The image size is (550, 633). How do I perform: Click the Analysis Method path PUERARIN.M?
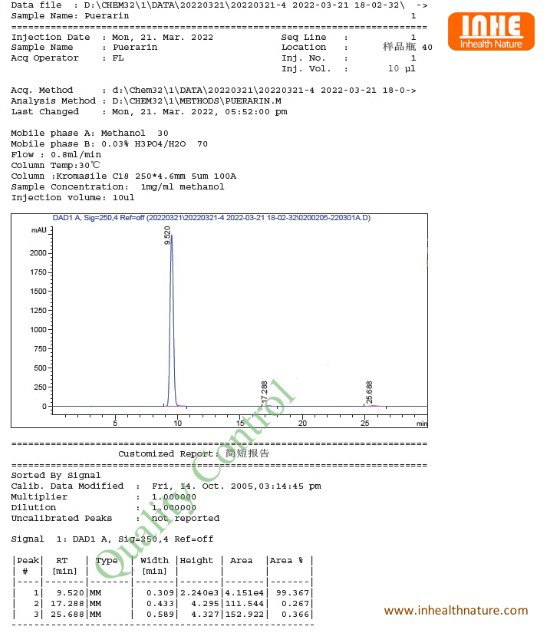(197, 101)
